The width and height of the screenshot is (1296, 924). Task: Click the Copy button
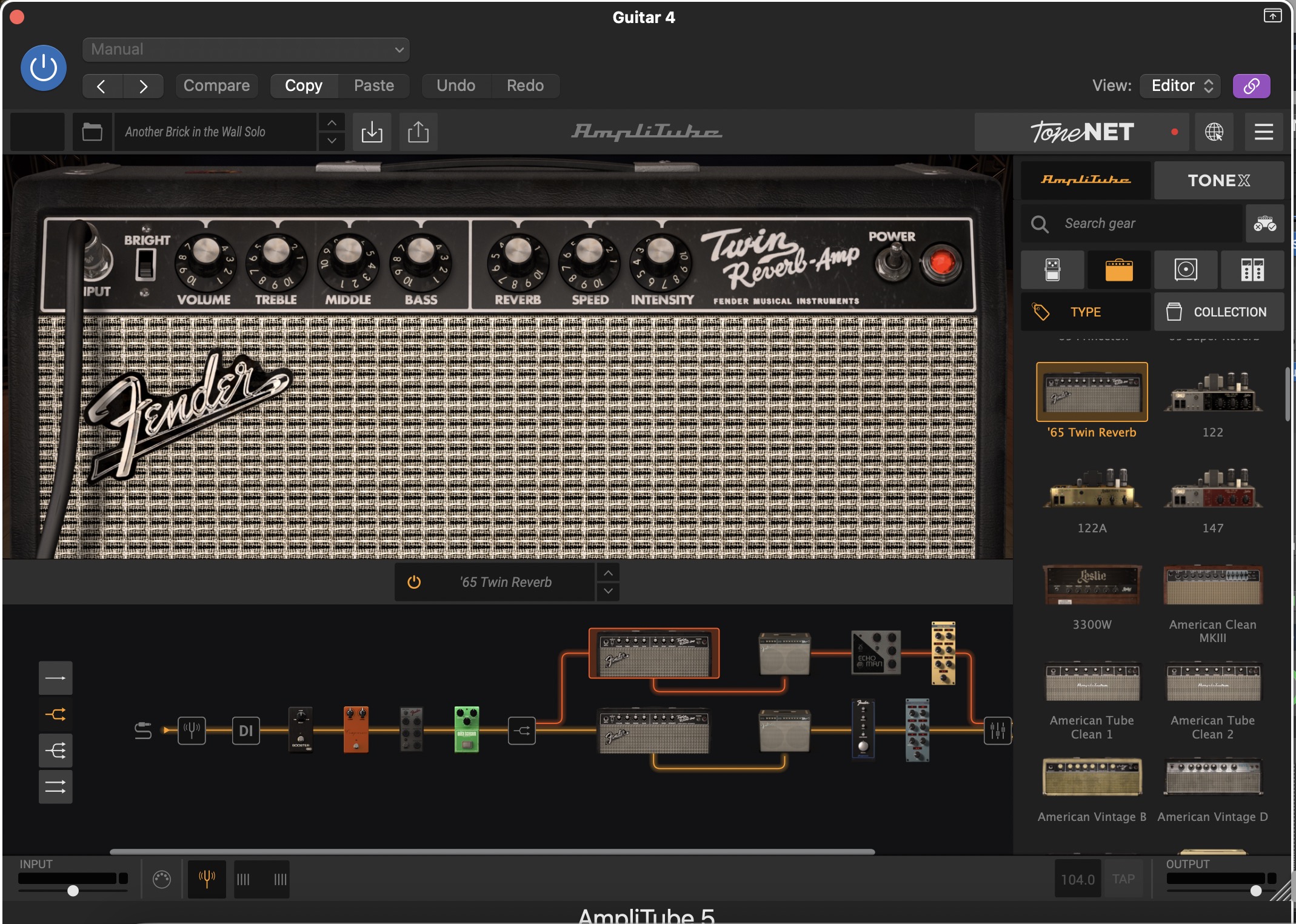pos(304,85)
